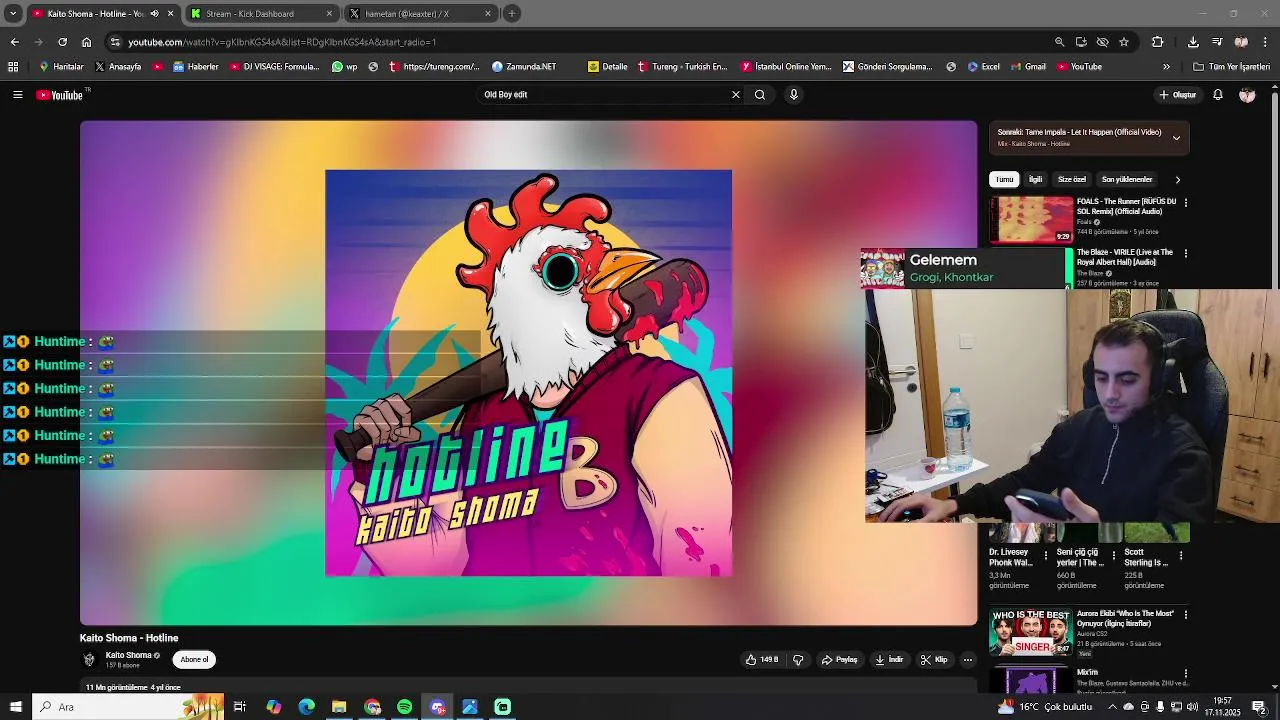The width and height of the screenshot is (1280, 720).
Task: Open more actions ellipsis under video
Action: (x=968, y=660)
